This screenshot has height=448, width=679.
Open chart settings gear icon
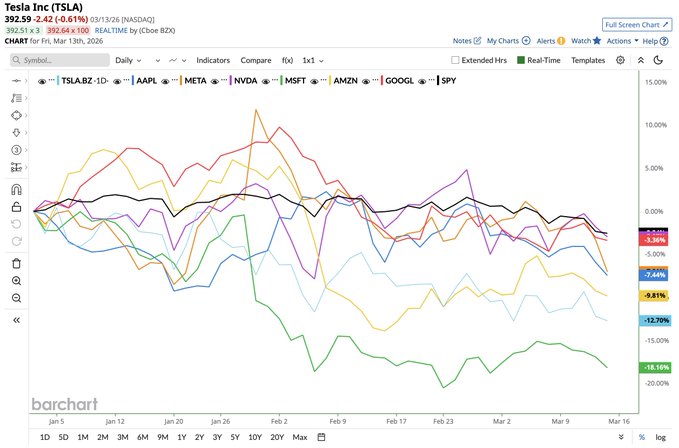pos(620,60)
